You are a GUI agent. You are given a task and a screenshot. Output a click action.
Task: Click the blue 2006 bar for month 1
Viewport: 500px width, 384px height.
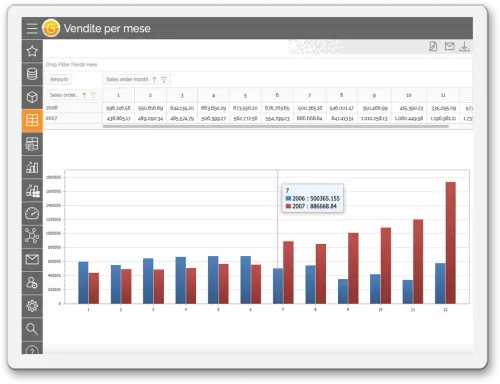point(83,283)
